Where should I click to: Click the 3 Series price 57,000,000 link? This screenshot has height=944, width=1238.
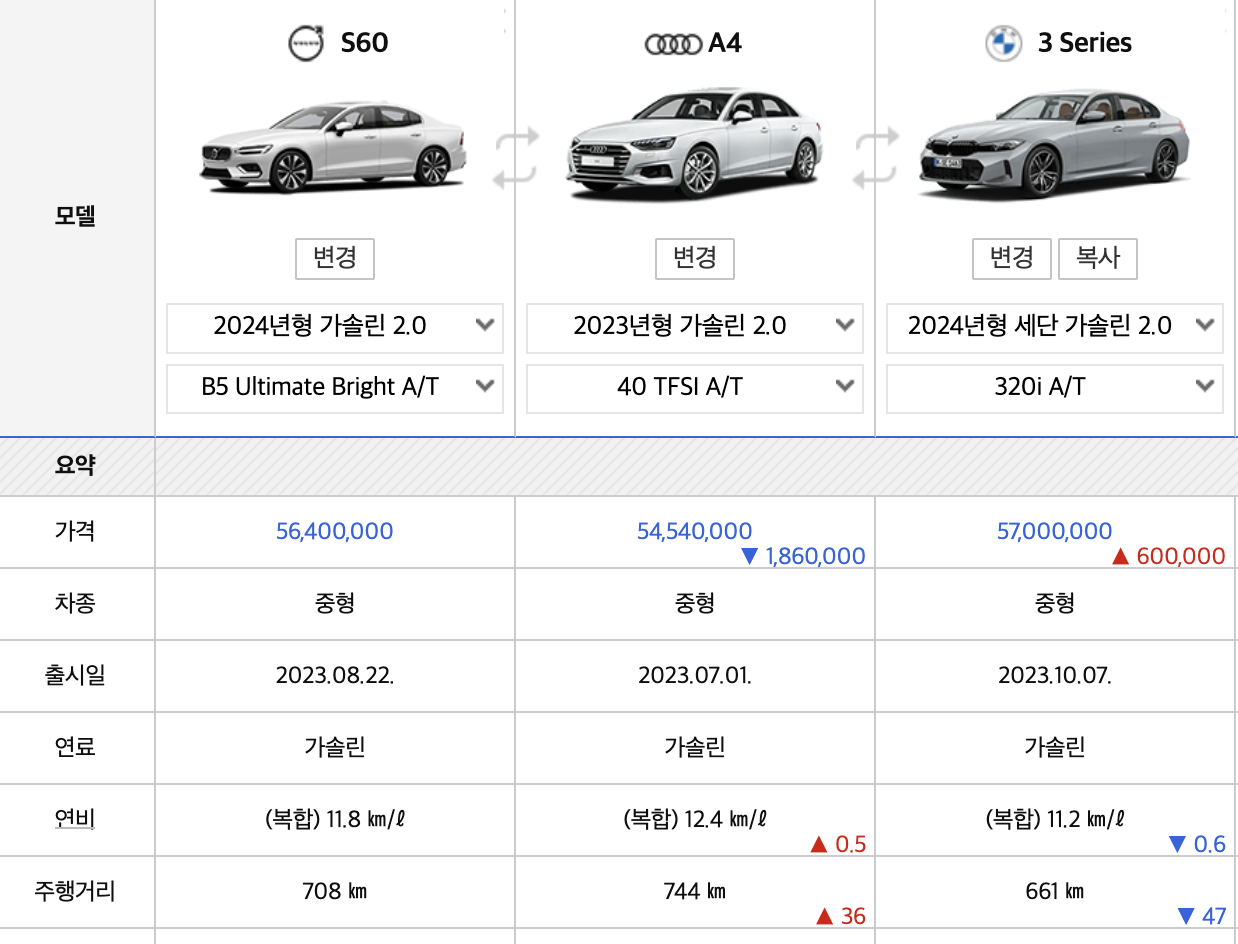tap(1054, 531)
